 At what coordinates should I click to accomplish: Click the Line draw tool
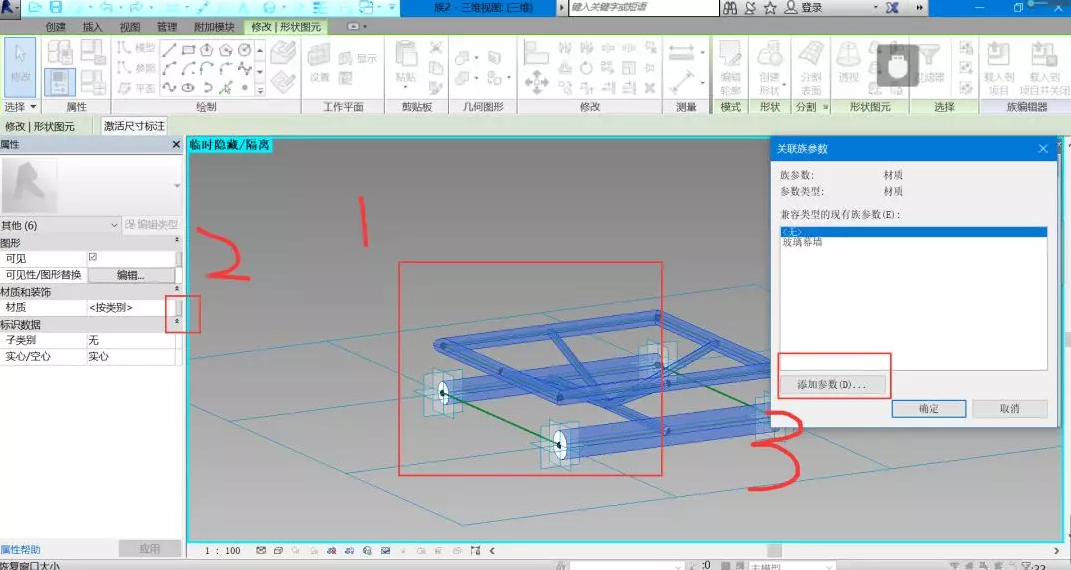coord(169,49)
